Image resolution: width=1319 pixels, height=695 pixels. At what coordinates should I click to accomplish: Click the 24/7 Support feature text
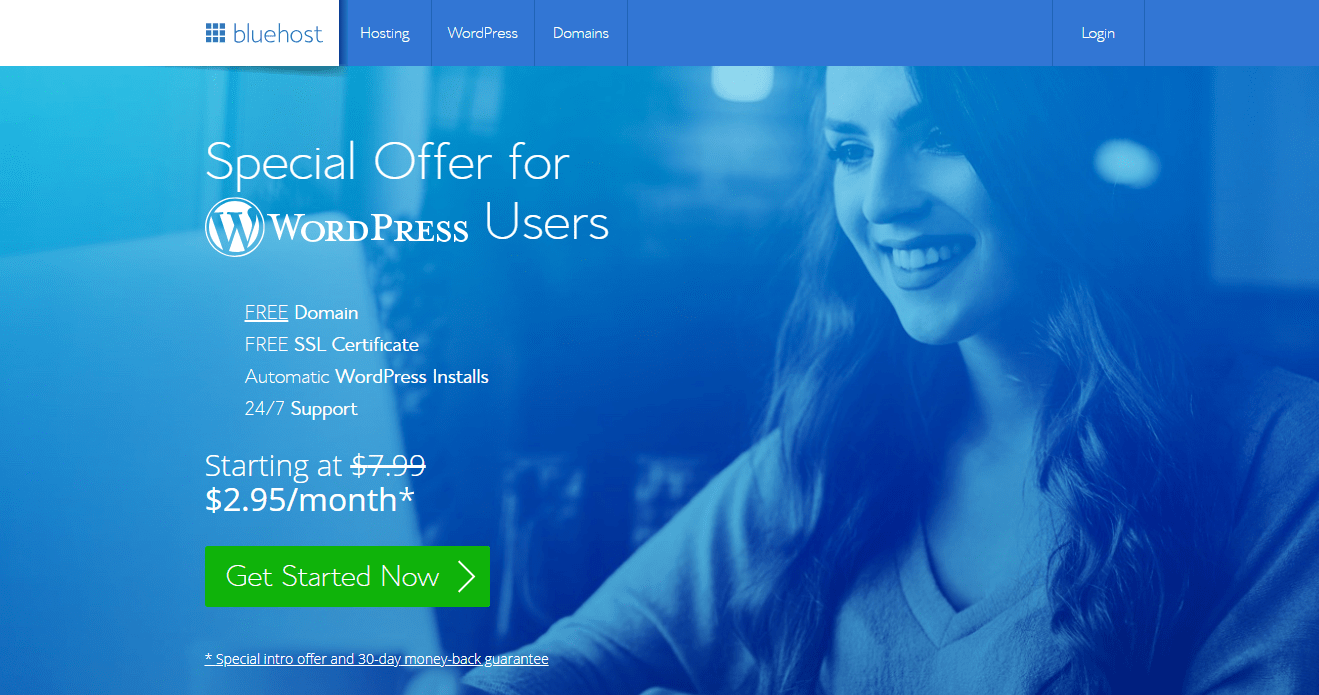(301, 409)
